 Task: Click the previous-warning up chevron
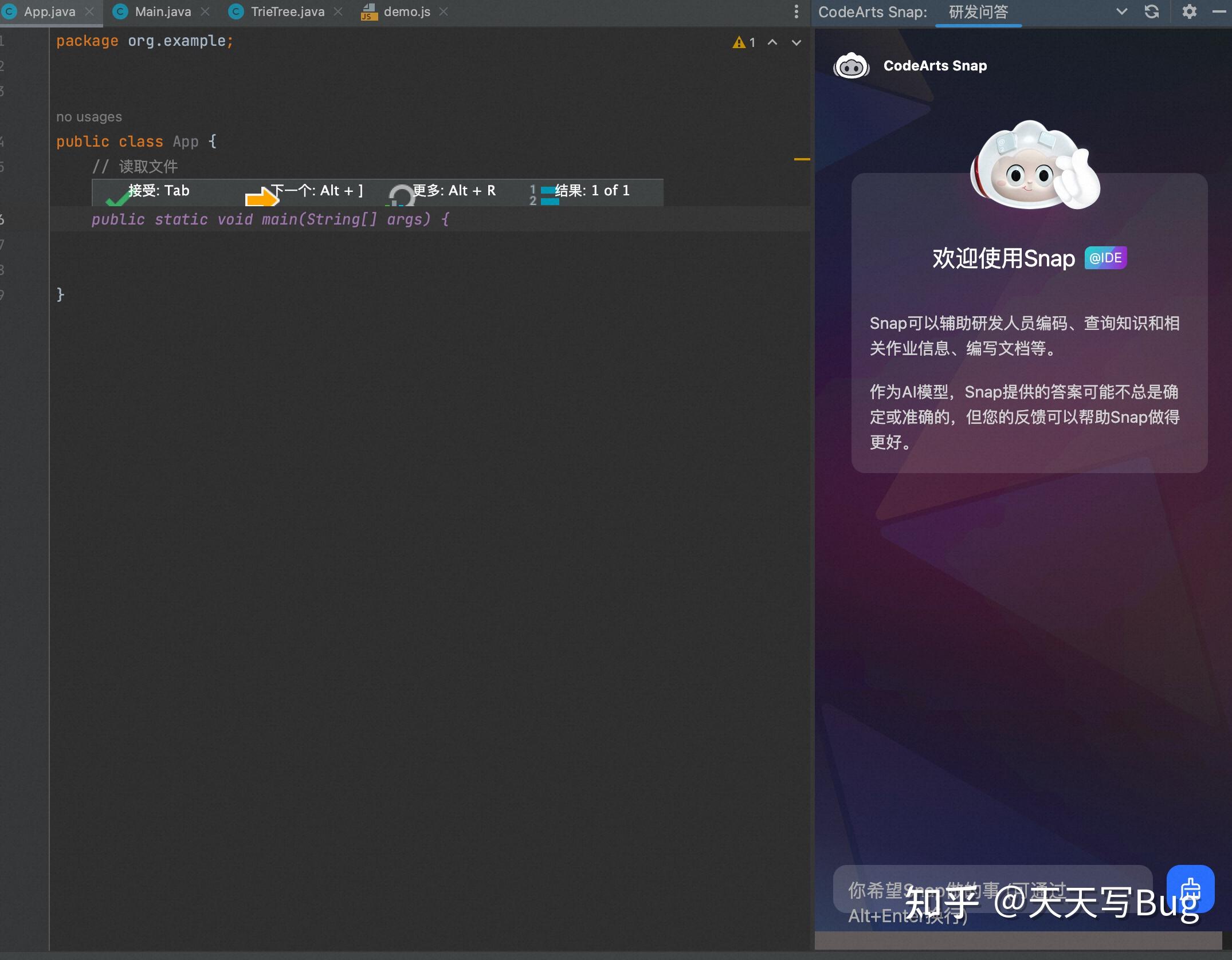[772, 42]
